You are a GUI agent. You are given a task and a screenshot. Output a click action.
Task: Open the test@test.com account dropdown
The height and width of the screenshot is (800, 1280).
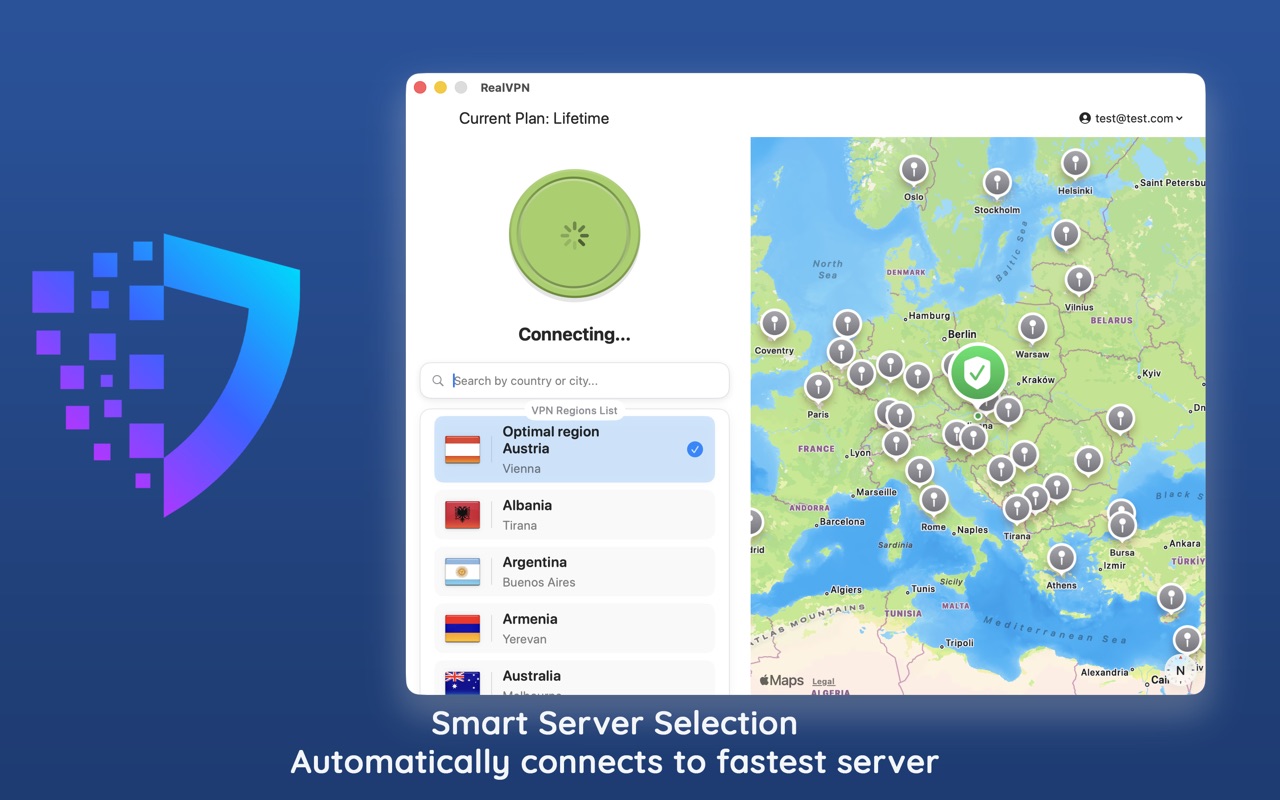pos(1130,118)
